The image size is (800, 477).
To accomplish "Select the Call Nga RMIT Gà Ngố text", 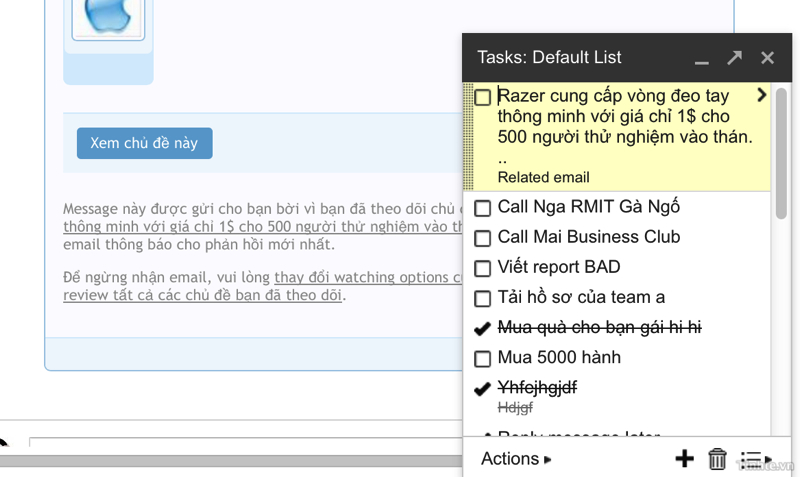I will tap(588, 207).
